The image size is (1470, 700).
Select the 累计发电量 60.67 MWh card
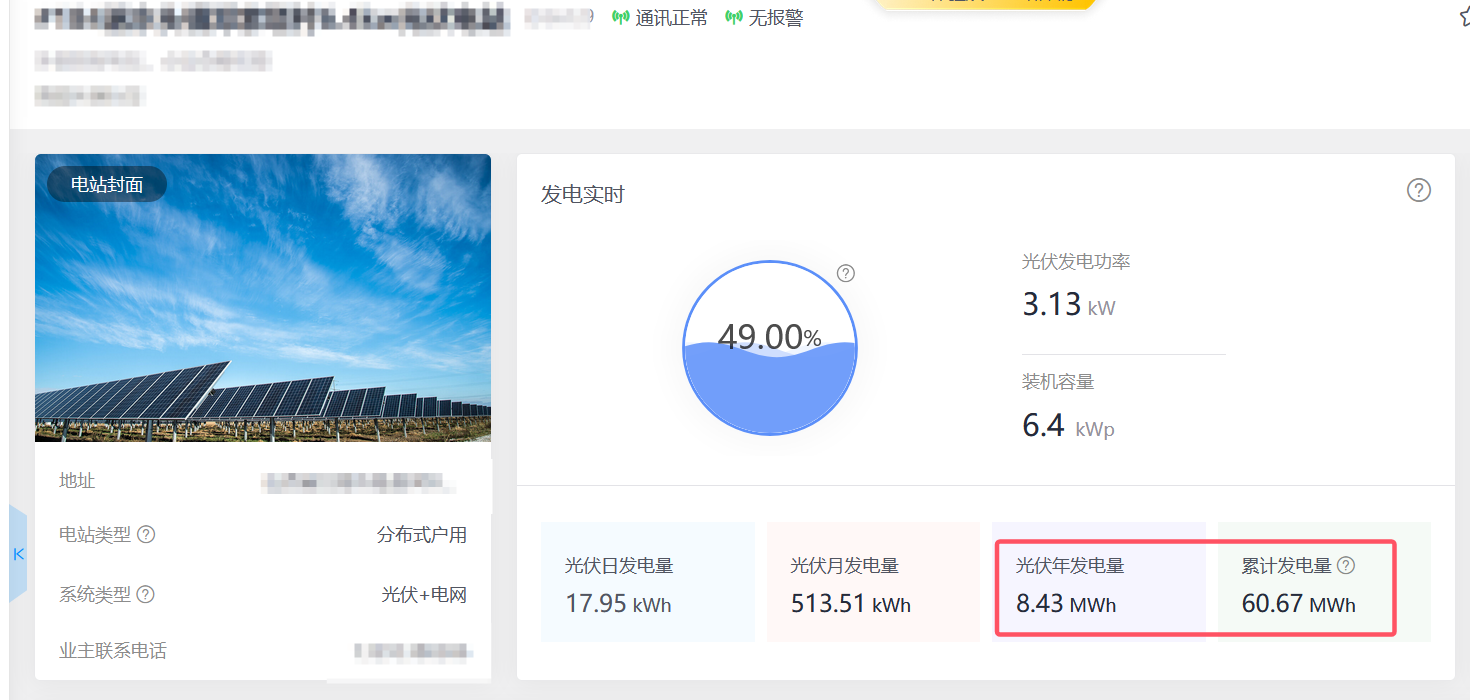click(x=1322, y=581)
